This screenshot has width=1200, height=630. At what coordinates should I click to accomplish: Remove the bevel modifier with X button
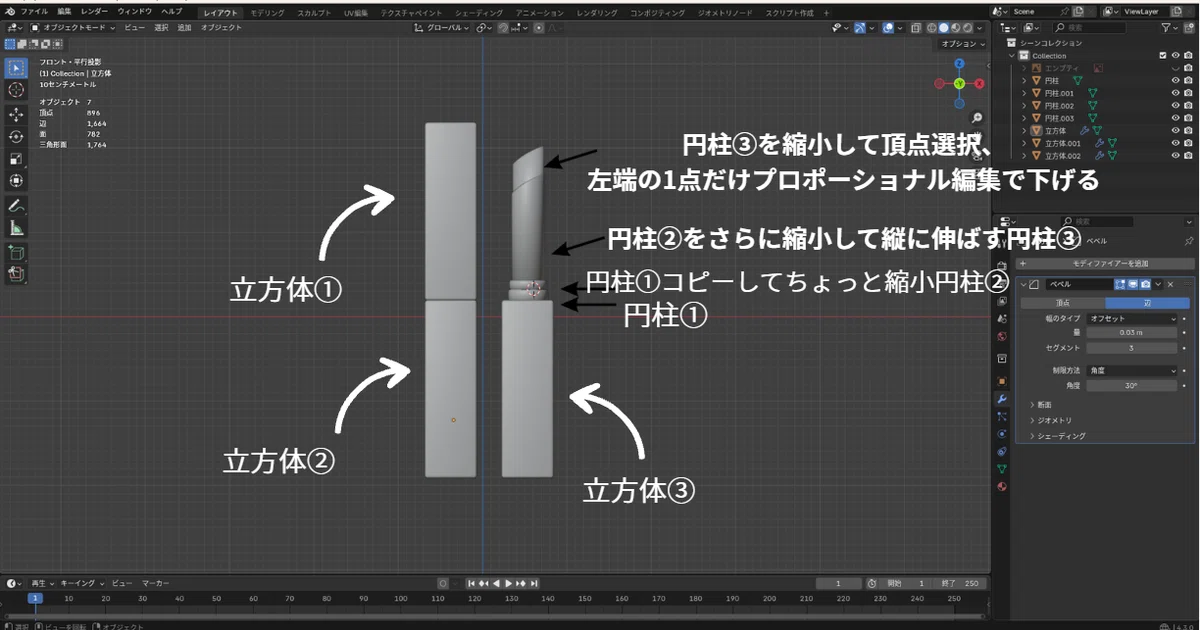1170,284
